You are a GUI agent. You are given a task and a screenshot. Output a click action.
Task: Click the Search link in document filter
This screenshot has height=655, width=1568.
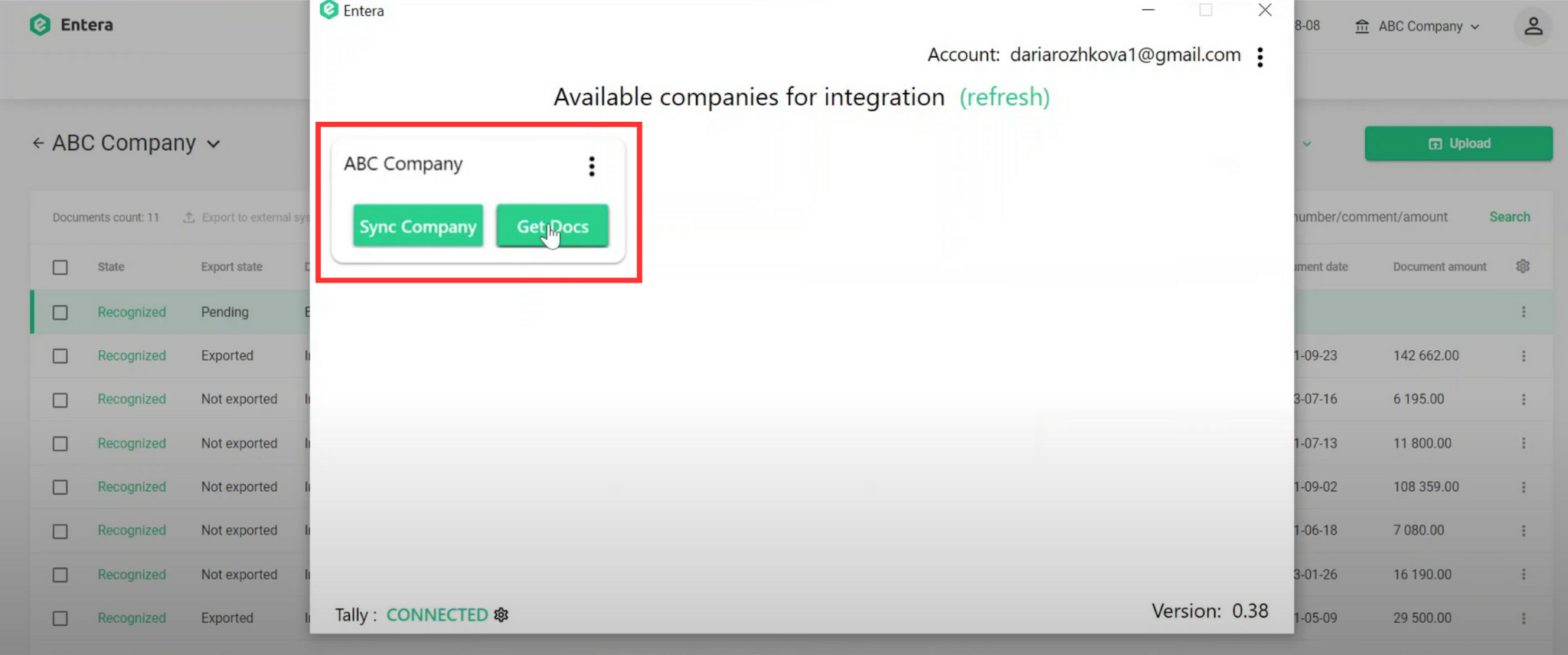tap(1509, 217)
